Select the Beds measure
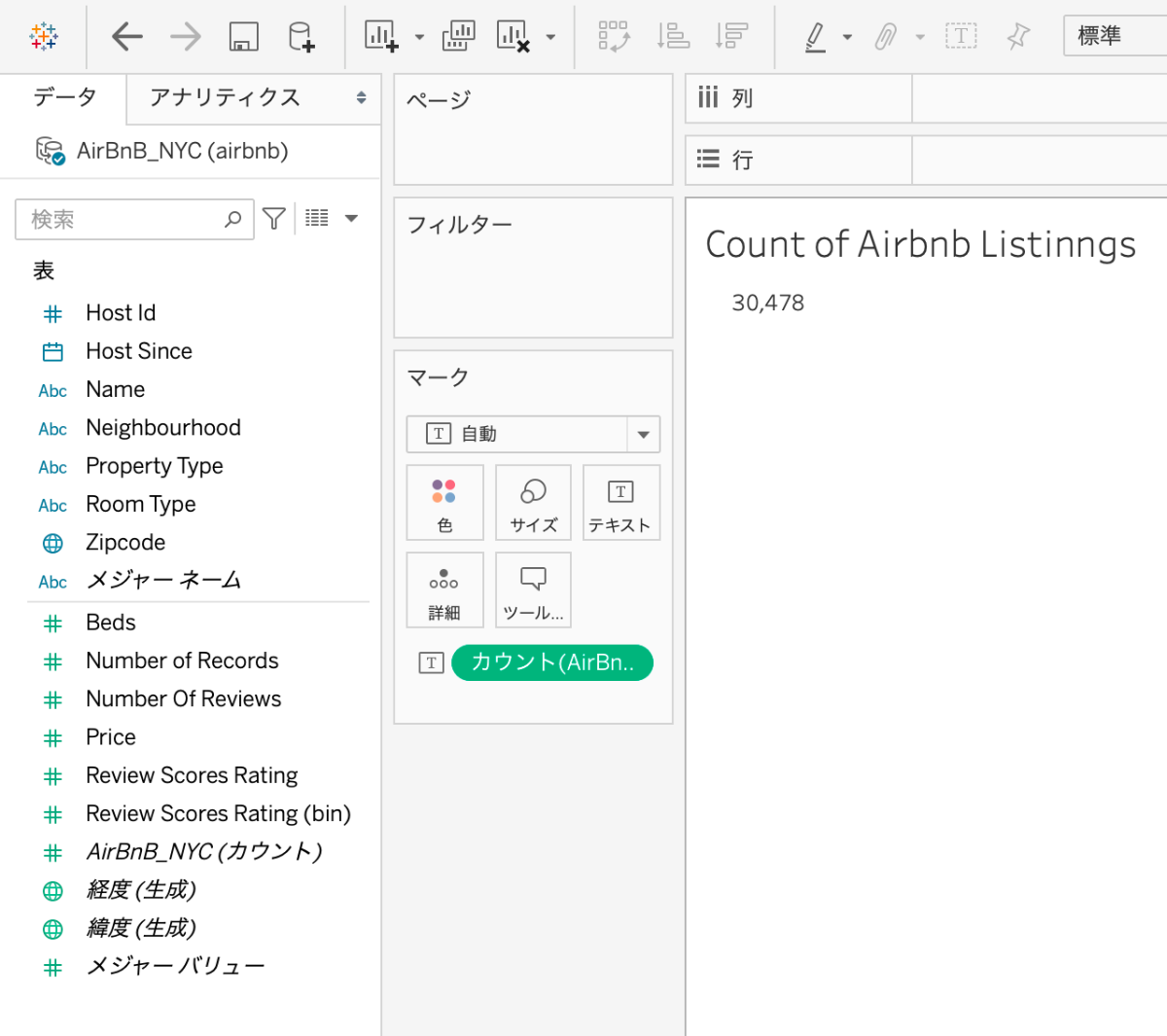 (111, 623)
